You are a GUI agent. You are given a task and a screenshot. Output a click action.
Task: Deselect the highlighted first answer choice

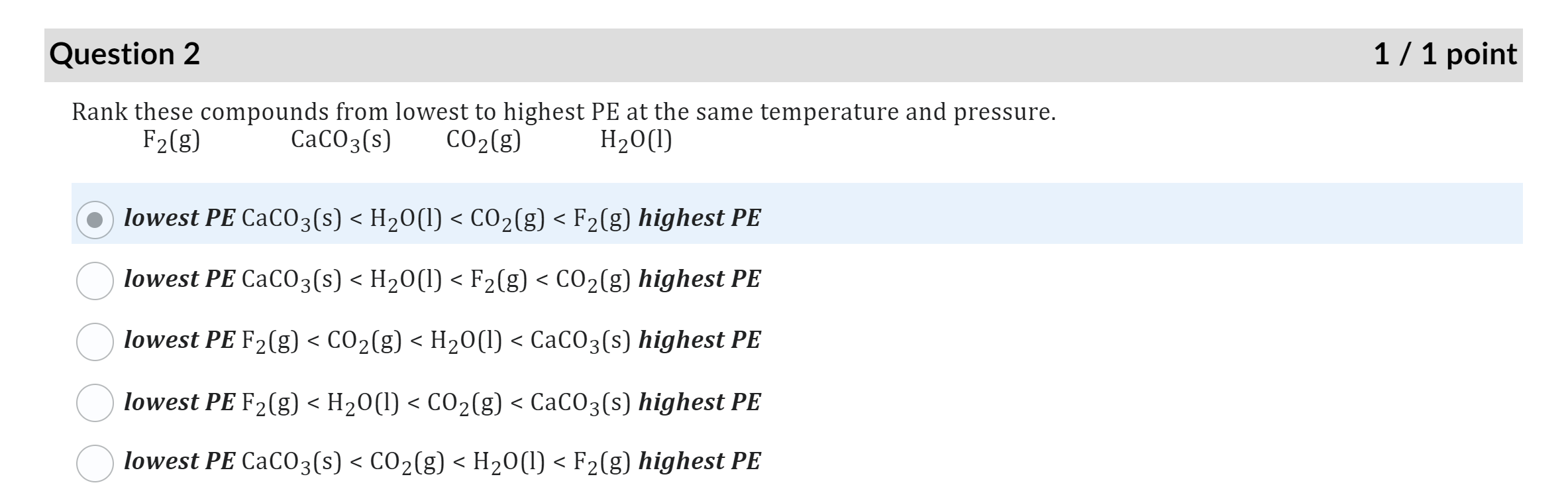tap(98, 219)
